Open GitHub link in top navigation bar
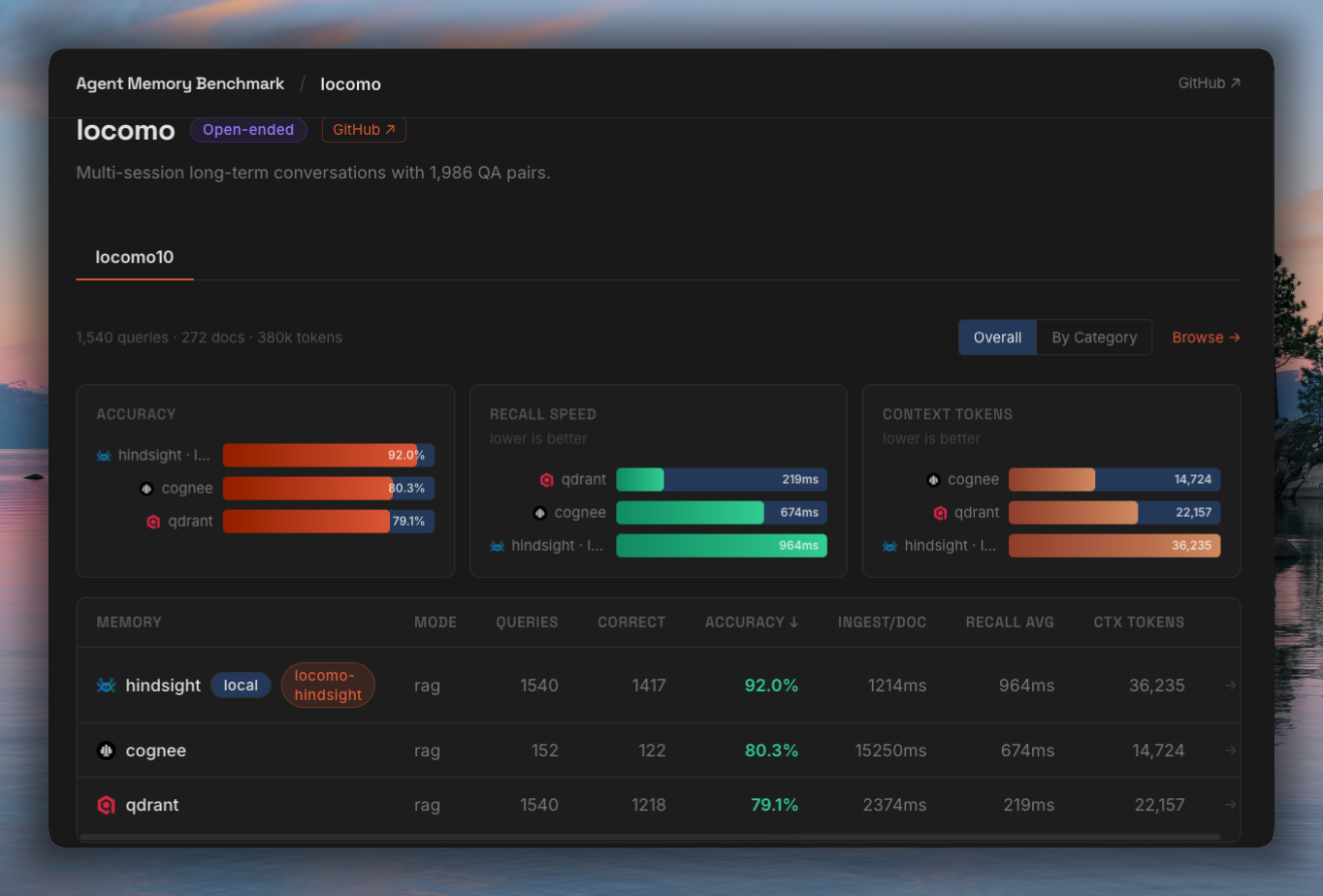Image resolution: width=1323 pixels, height=896 pixels. [x=1209, y=83]
